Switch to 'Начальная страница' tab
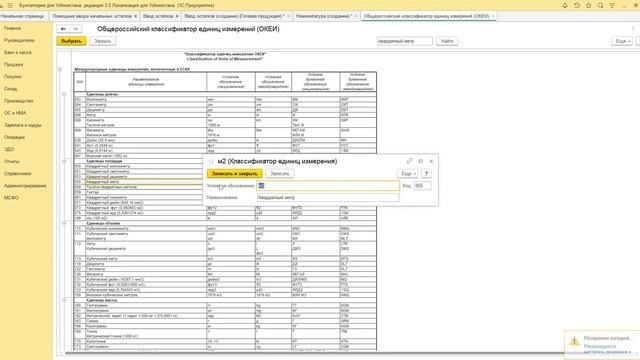Screen dimensions: 640x360 [x=22, y=16]
